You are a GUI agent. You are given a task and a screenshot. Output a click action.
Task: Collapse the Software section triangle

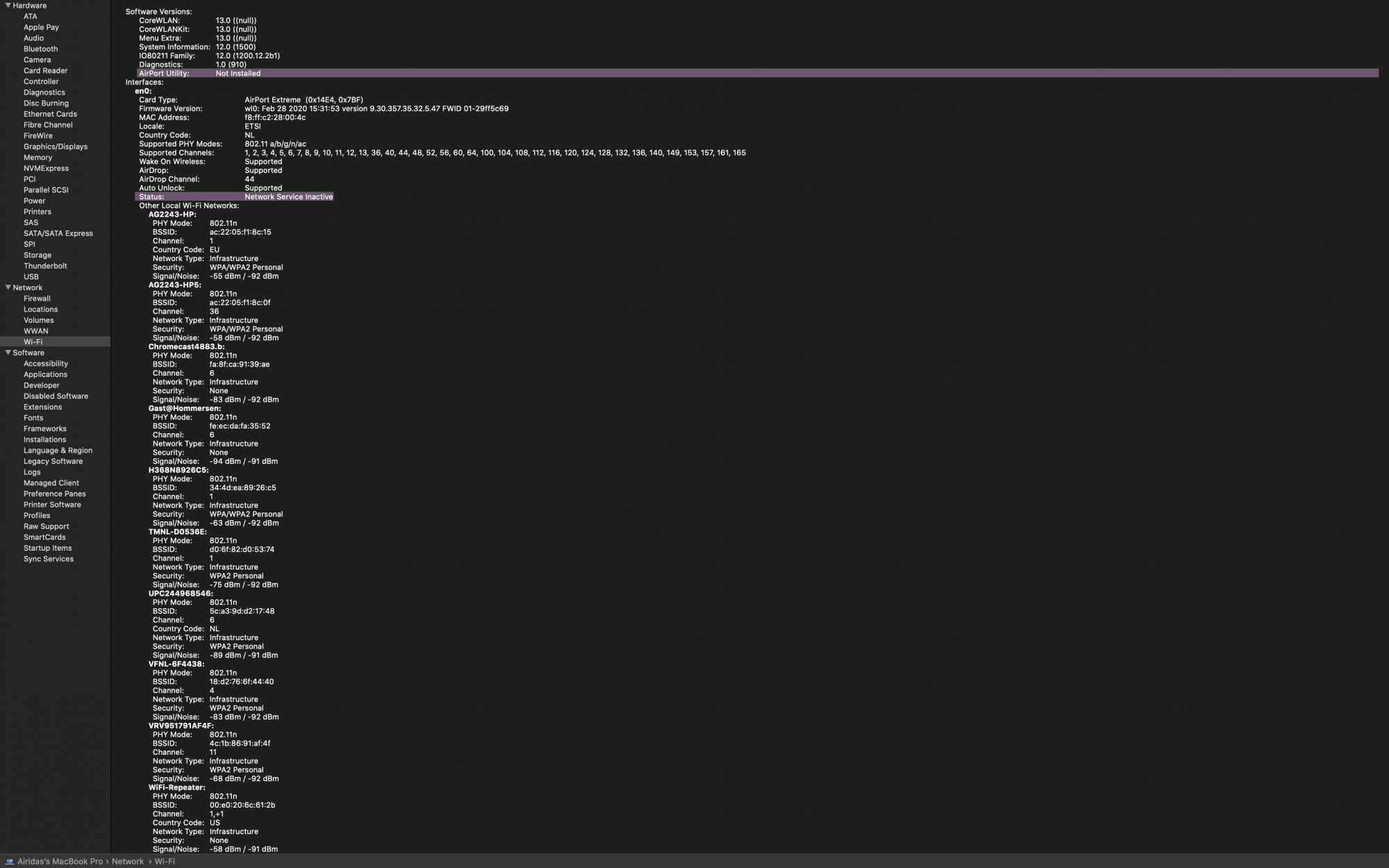(8, 353)
